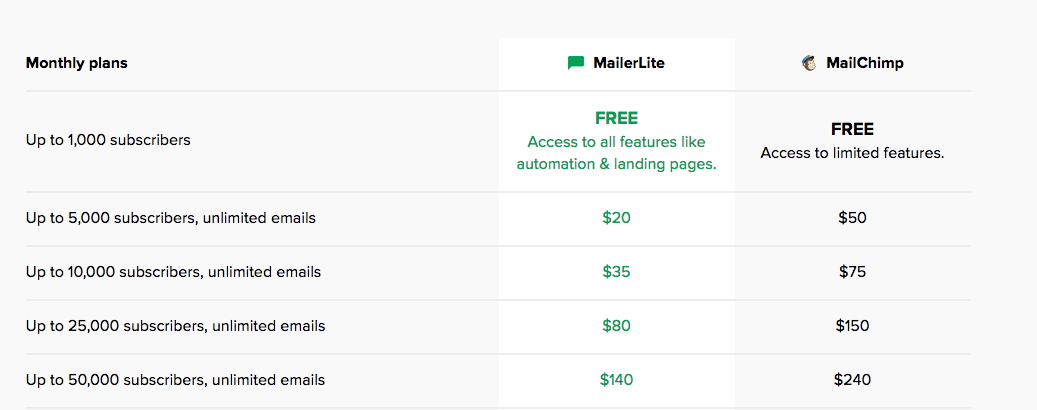Image resolution: width=1037 pixels, height=410 pixels.
Task: Click MailChimp's black FREE label
Action: point(852,129)
